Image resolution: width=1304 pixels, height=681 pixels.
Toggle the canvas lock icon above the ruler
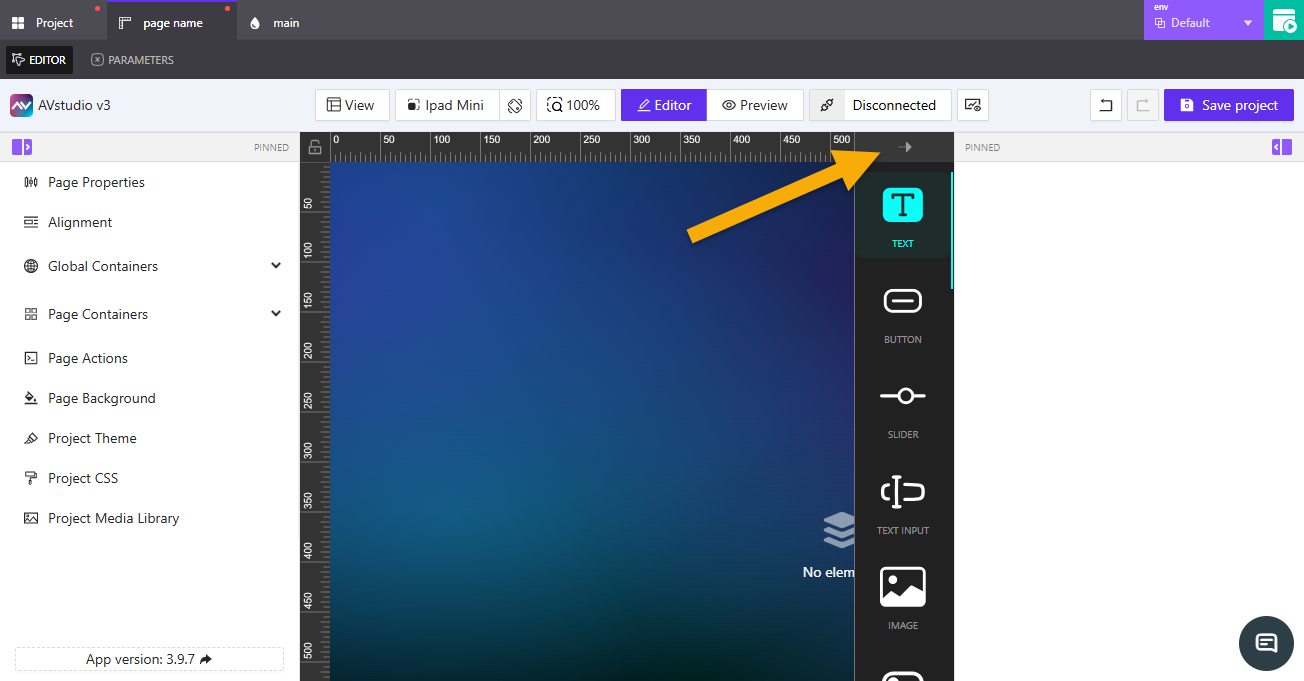(x=314, y=146)
